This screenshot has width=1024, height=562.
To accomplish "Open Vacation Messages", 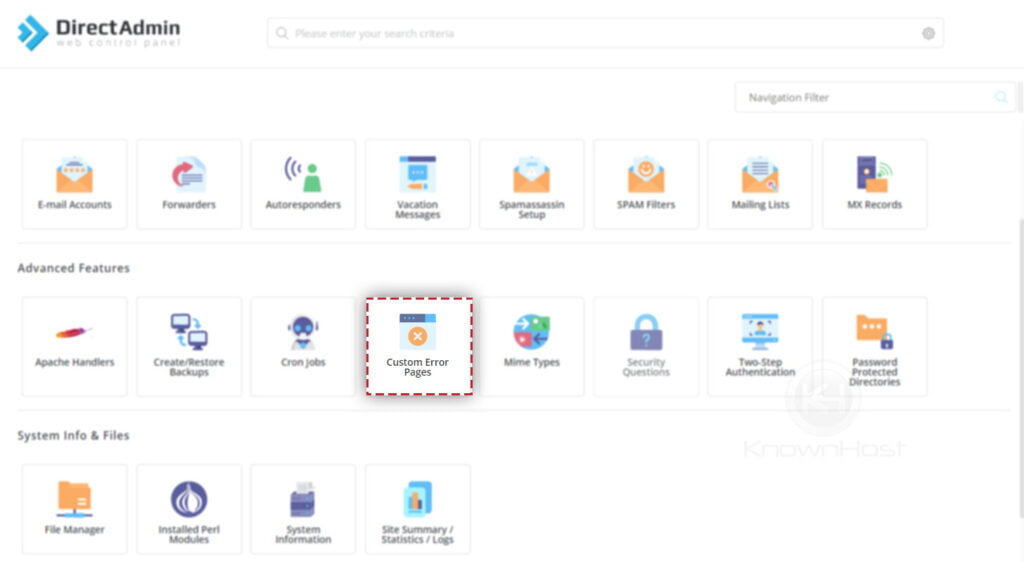I will (417, 183).
